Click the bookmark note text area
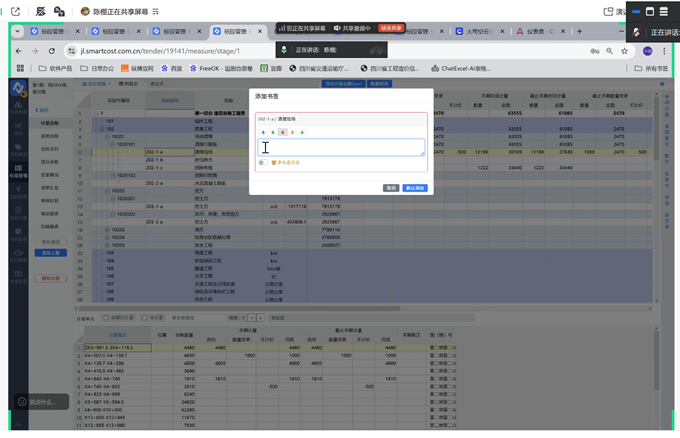 click(342, 147)
